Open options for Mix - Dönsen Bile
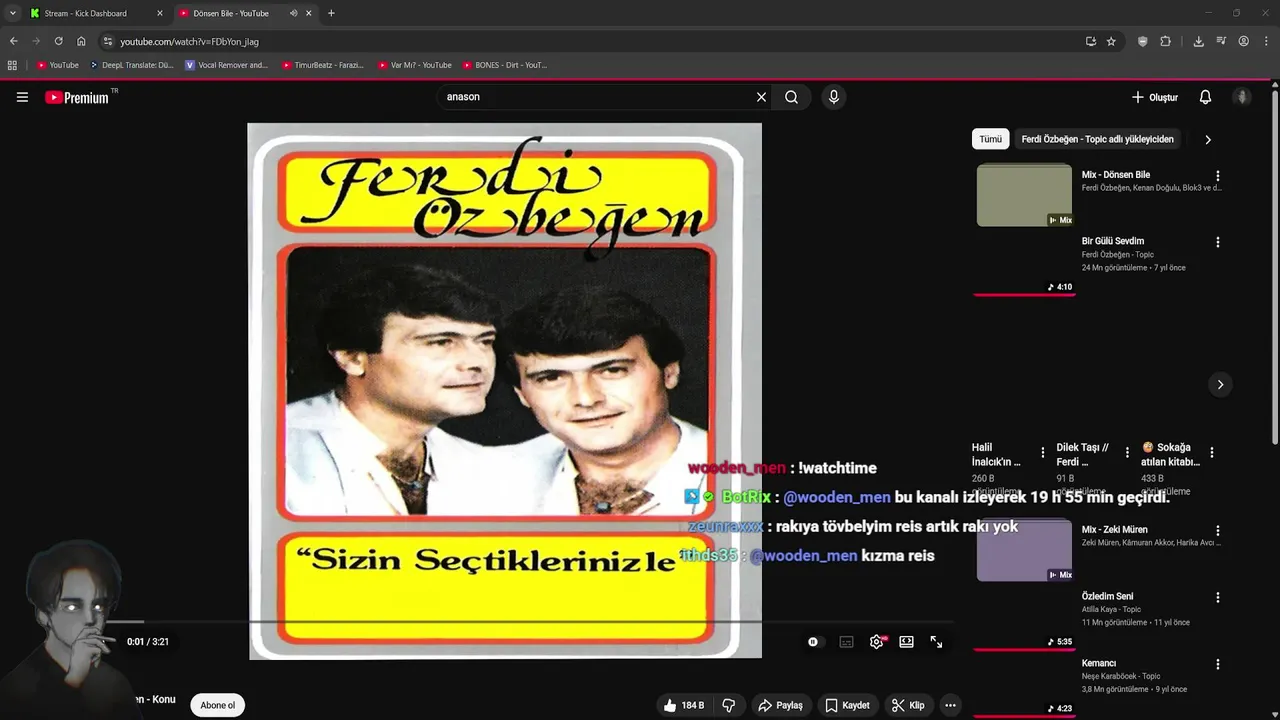The width and height of the screenshot is (1280, 720). pos(1217,176)
